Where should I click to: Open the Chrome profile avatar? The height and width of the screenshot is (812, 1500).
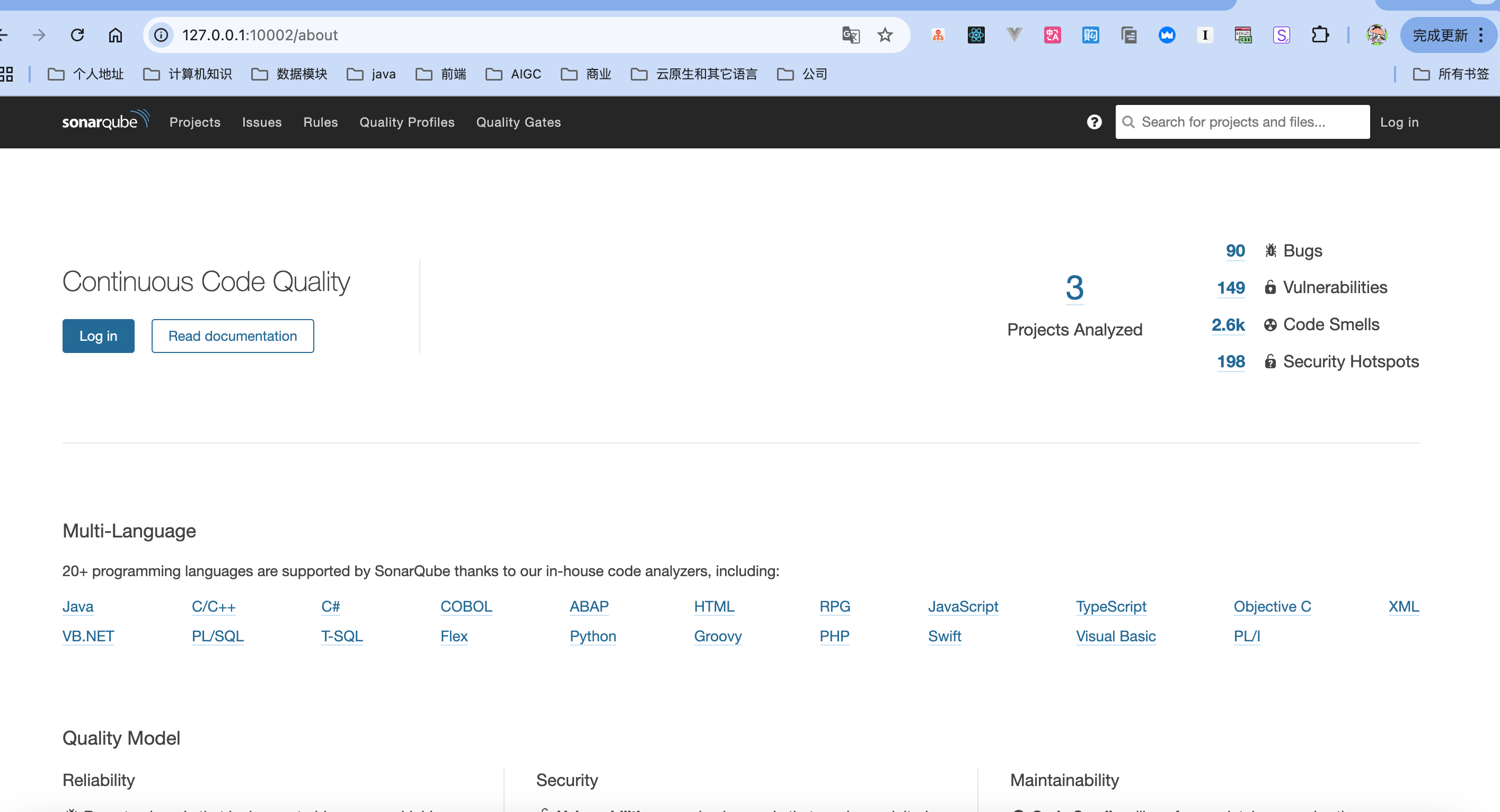[x=1377, y=35]
